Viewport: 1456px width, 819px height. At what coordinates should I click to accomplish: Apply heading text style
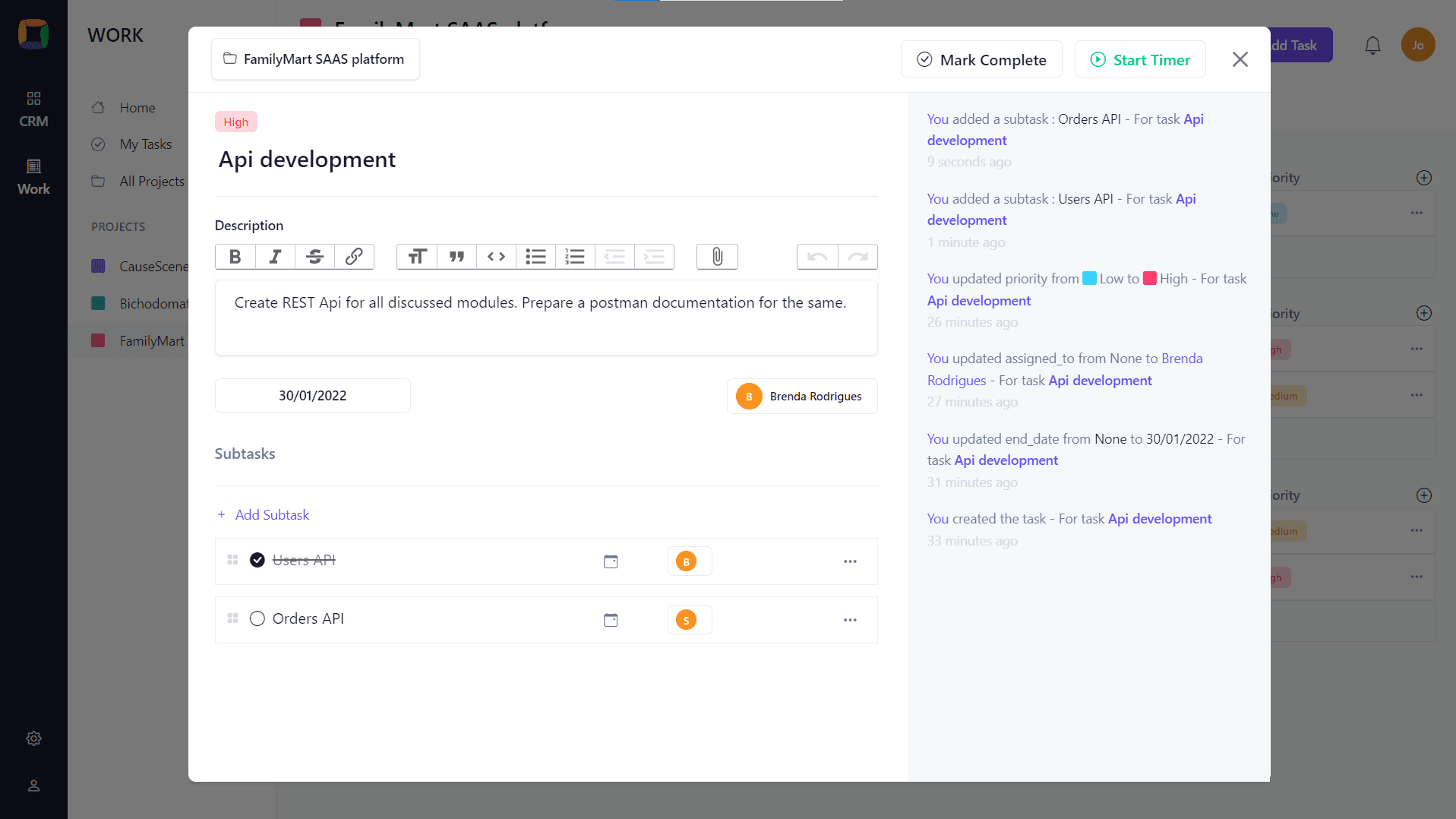pos(417,257)
